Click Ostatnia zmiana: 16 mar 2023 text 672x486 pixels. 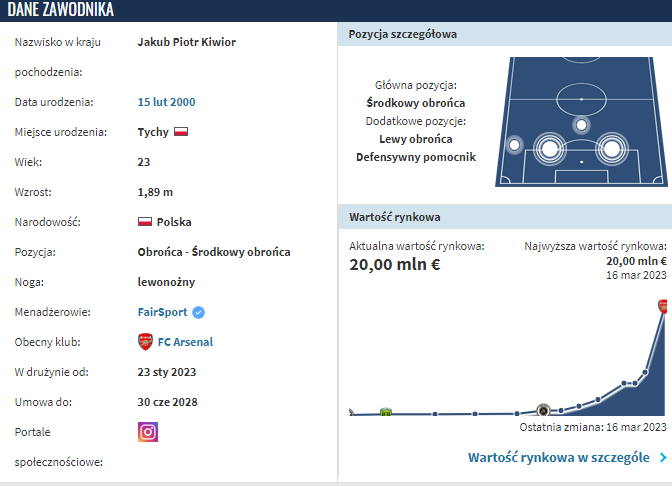click(x=593, y=427)
